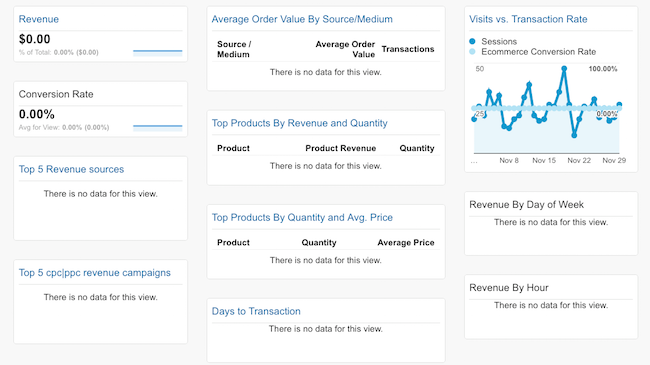The image size is (650, 365).
Task: Click the Conversion Rate sparkline graph
Action: pos(158,128)
